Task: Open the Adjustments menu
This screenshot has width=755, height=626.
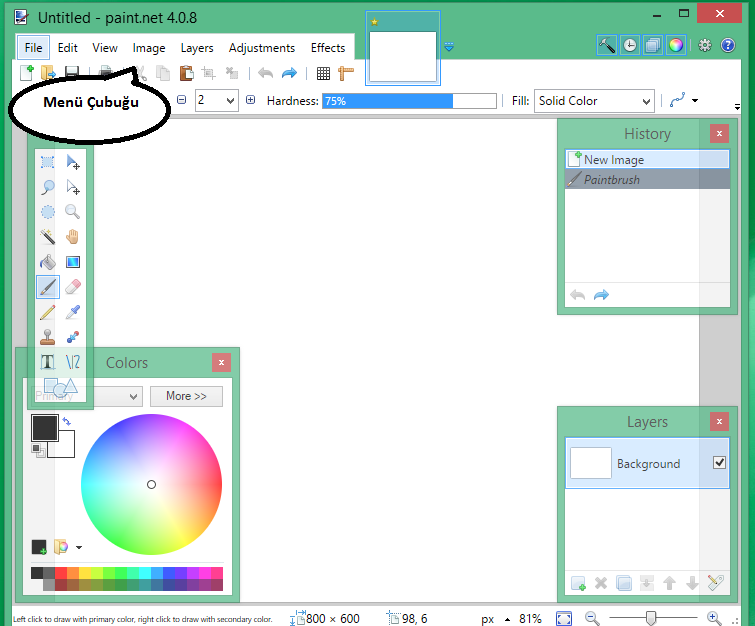Action: point(261,48)
